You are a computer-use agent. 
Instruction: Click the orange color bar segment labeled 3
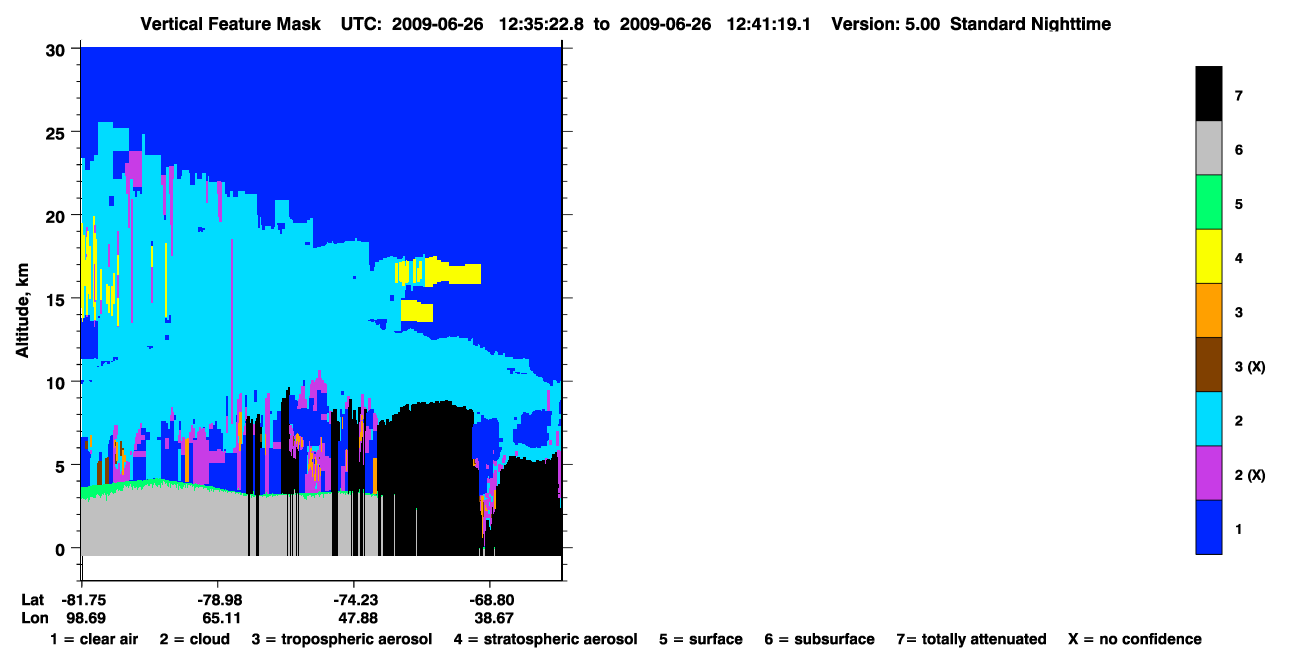(x=1209, y=310)
